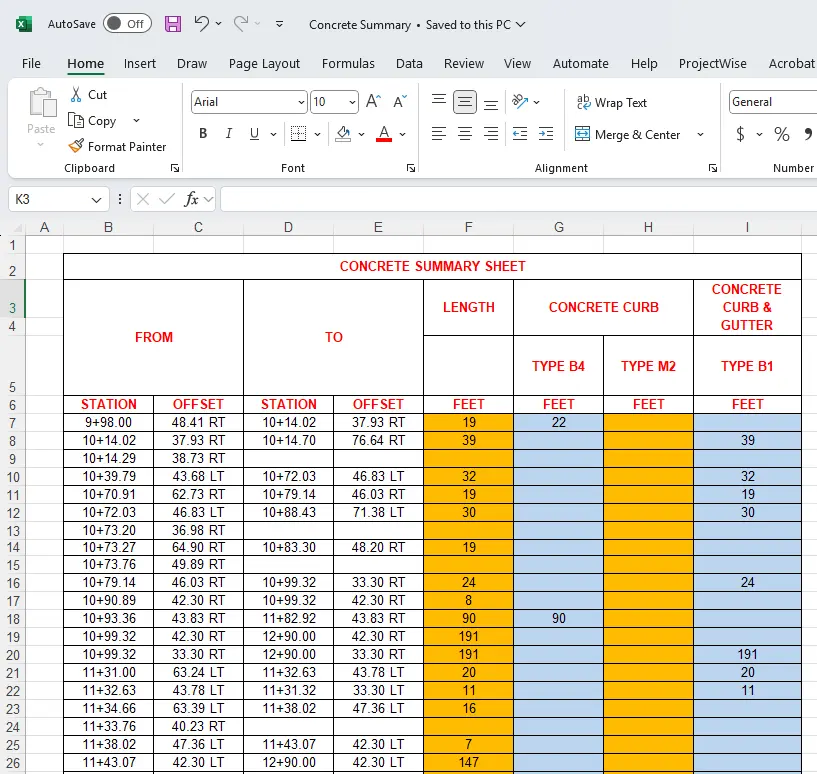Click the Paste button
The height and width of the screenshot is (774, 817).
[x=41, y=112]
